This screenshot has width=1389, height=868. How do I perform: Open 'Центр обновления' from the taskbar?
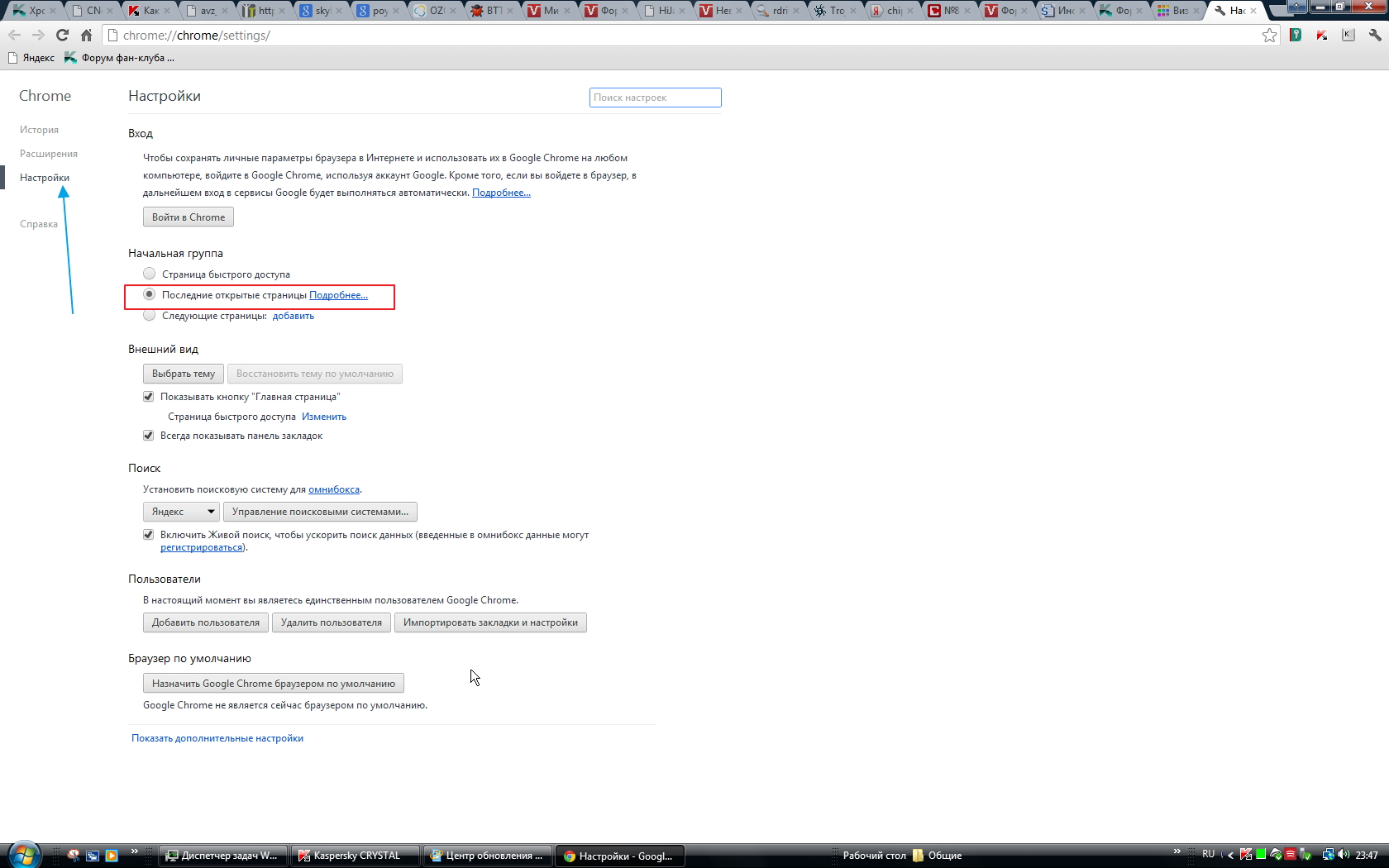[488, 856]
